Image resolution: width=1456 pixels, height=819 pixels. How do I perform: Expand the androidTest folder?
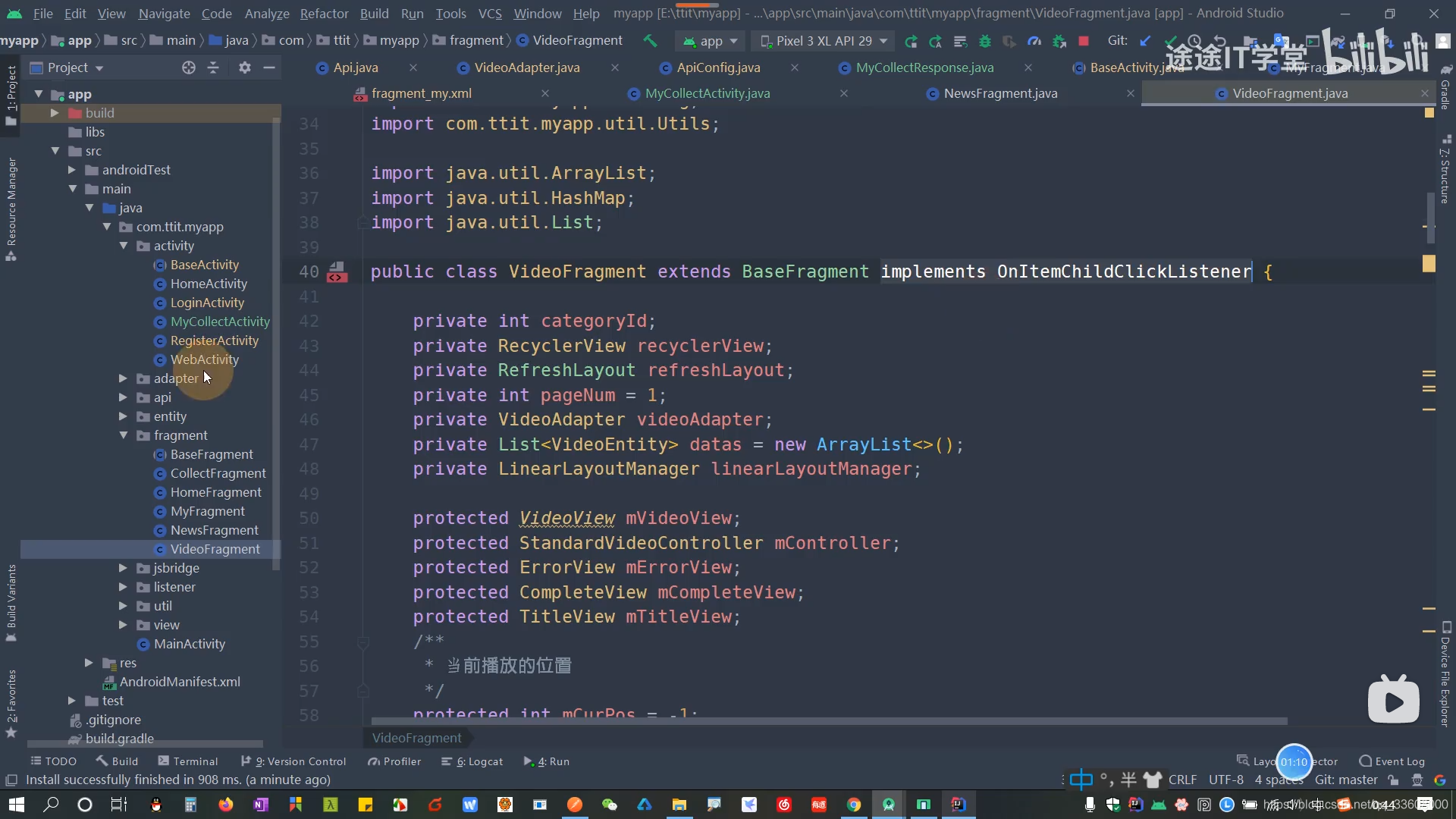point(71,170)
